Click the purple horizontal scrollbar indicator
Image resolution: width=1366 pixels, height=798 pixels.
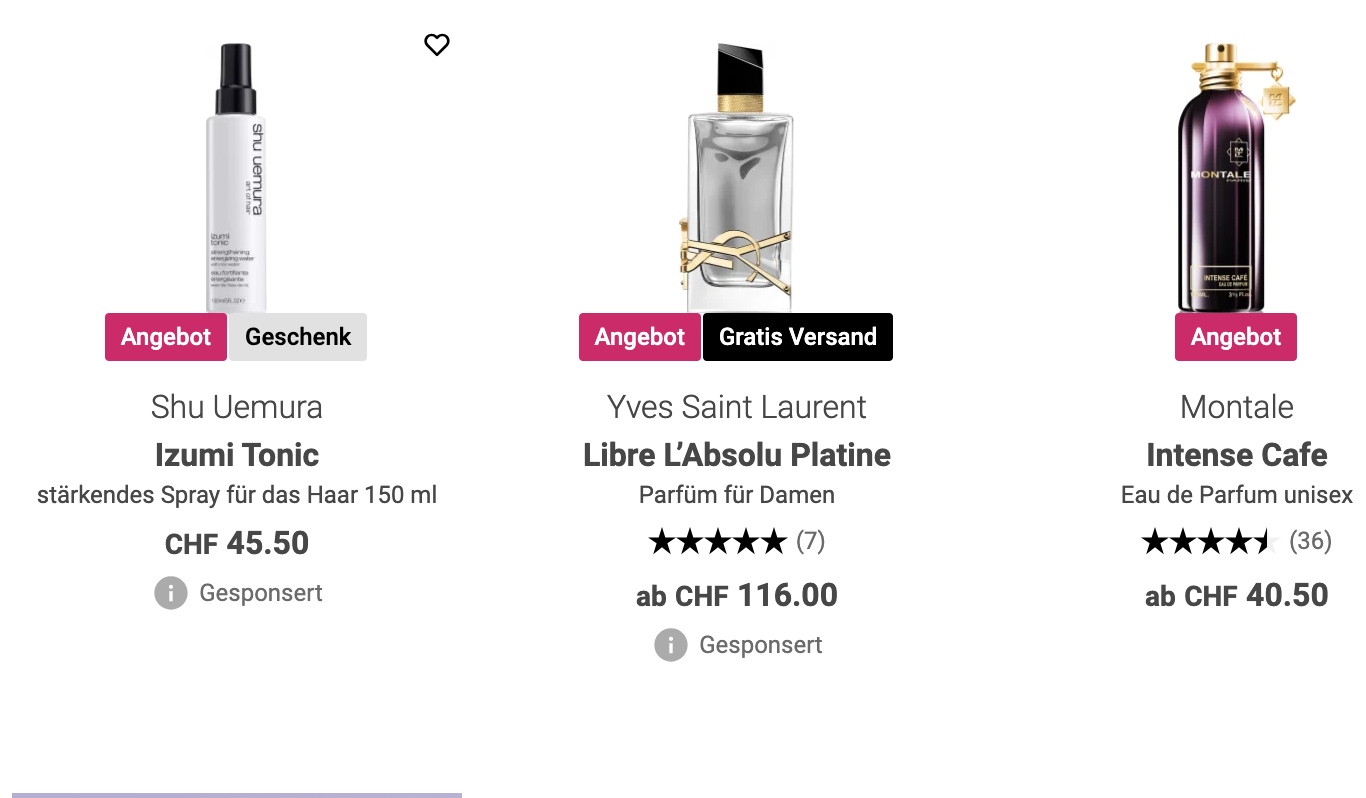237,795
